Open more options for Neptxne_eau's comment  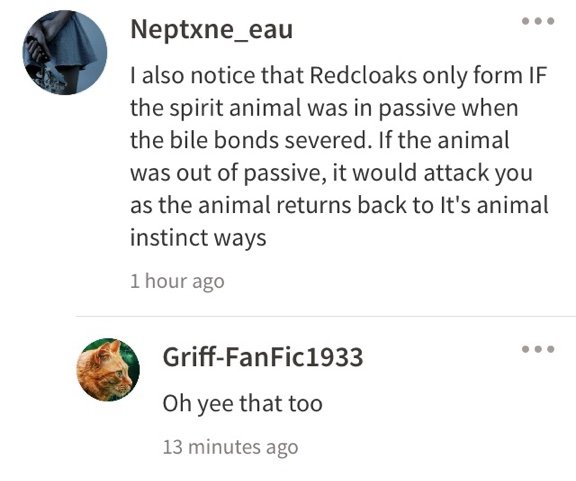click(538, 21)
